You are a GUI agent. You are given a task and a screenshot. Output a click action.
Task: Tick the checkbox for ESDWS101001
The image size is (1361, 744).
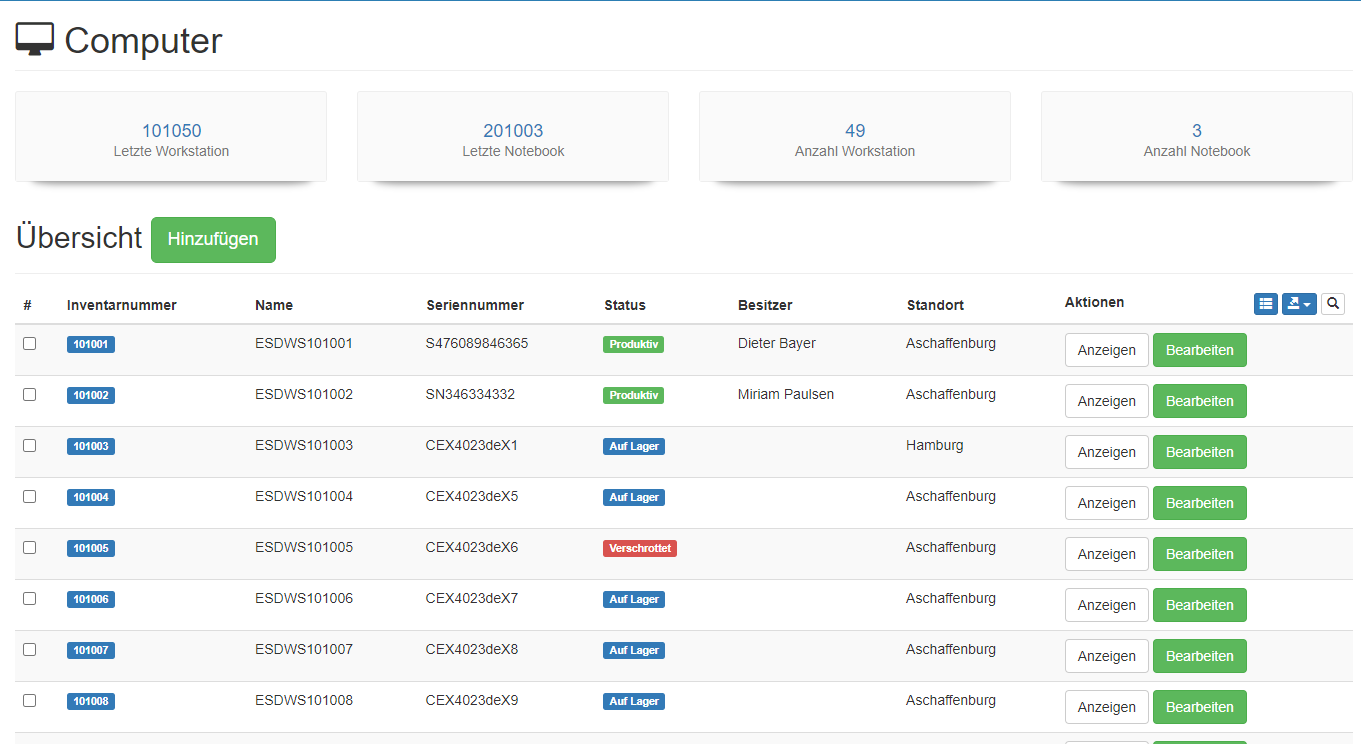click(x=30, y=343)
